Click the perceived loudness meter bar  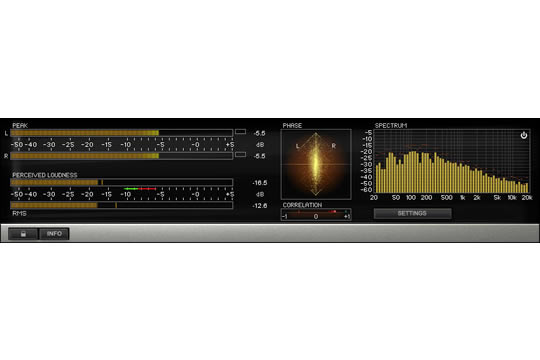coord(122,182)
